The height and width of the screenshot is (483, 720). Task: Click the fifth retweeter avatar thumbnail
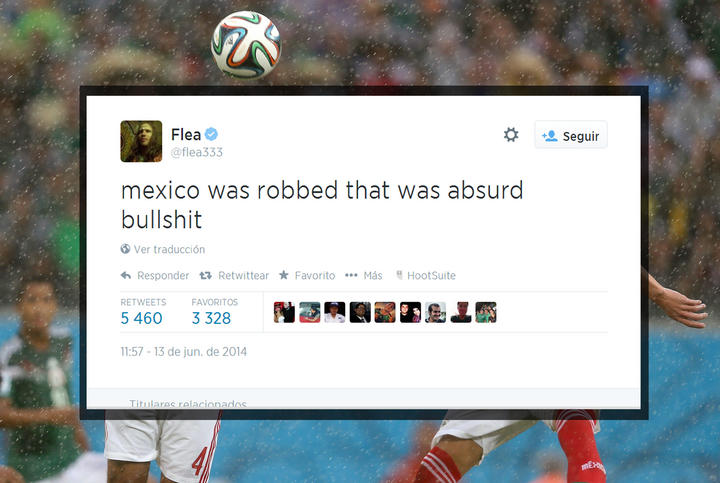coord(385,312)
